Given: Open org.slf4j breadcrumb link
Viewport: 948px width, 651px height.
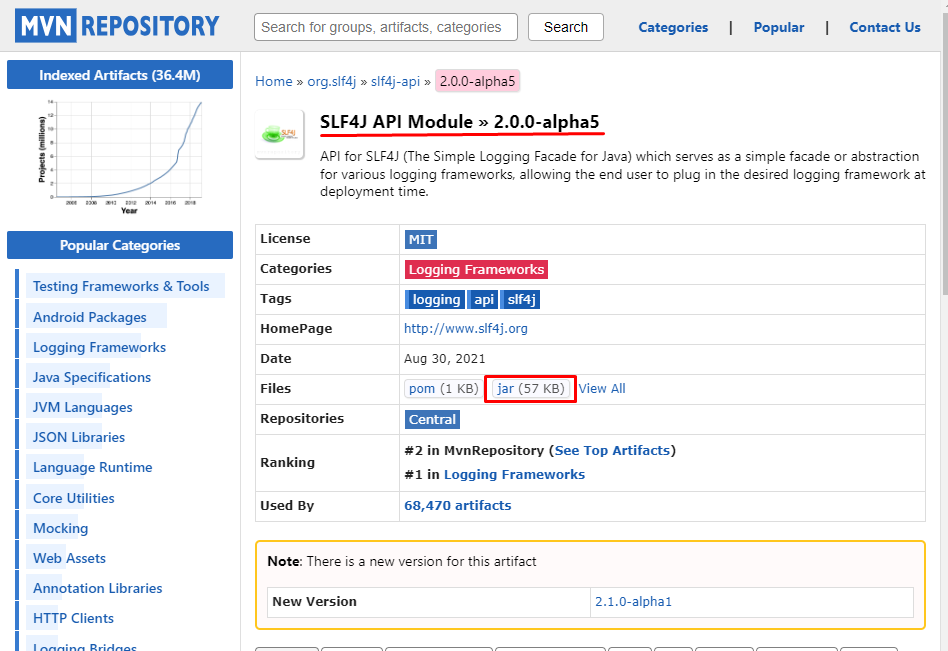Looking at the screenshot, I should [x=331, y=81].
